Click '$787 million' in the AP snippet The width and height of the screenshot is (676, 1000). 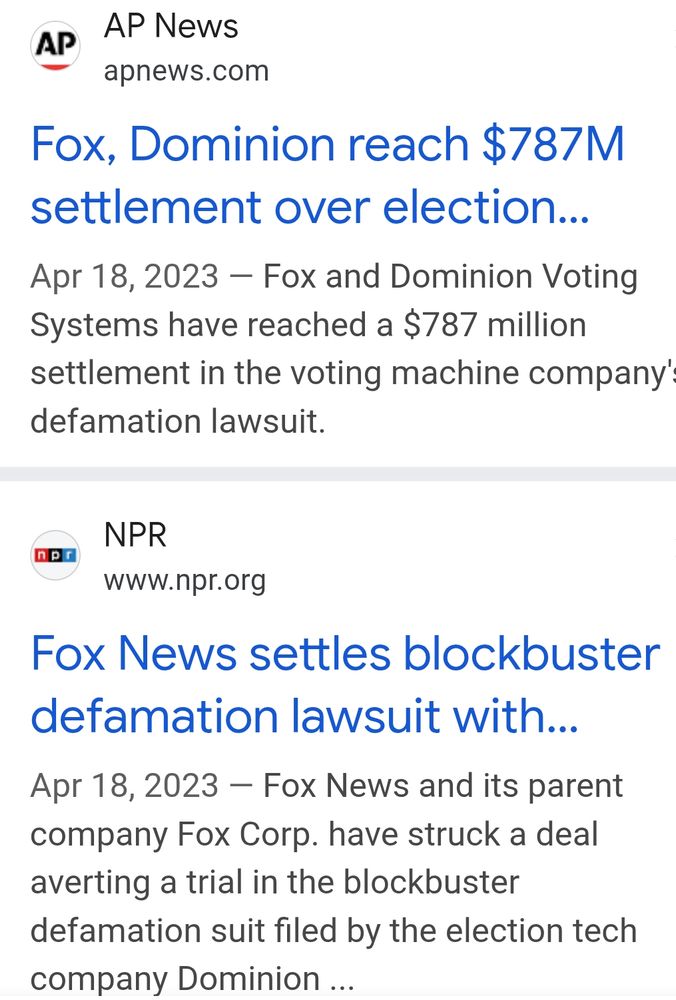pos(494,325)
